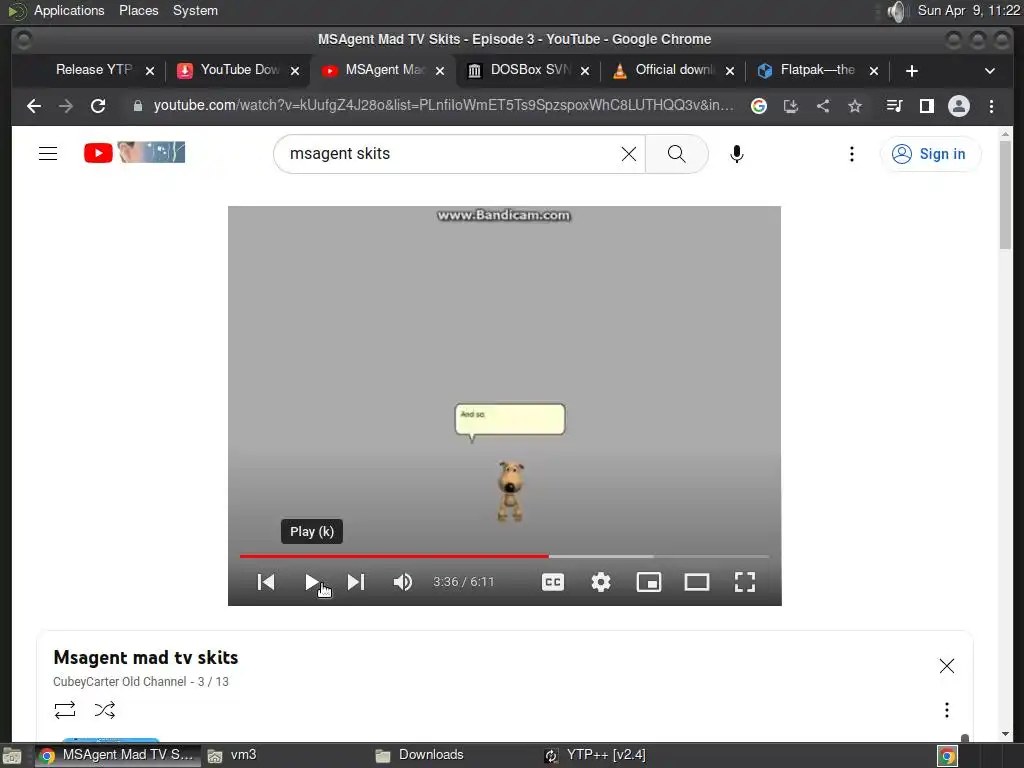This screenshot has height=768, width=1024.
Task: Open the clock showing Sun Apr 9
Action: [x=968, y=10]
